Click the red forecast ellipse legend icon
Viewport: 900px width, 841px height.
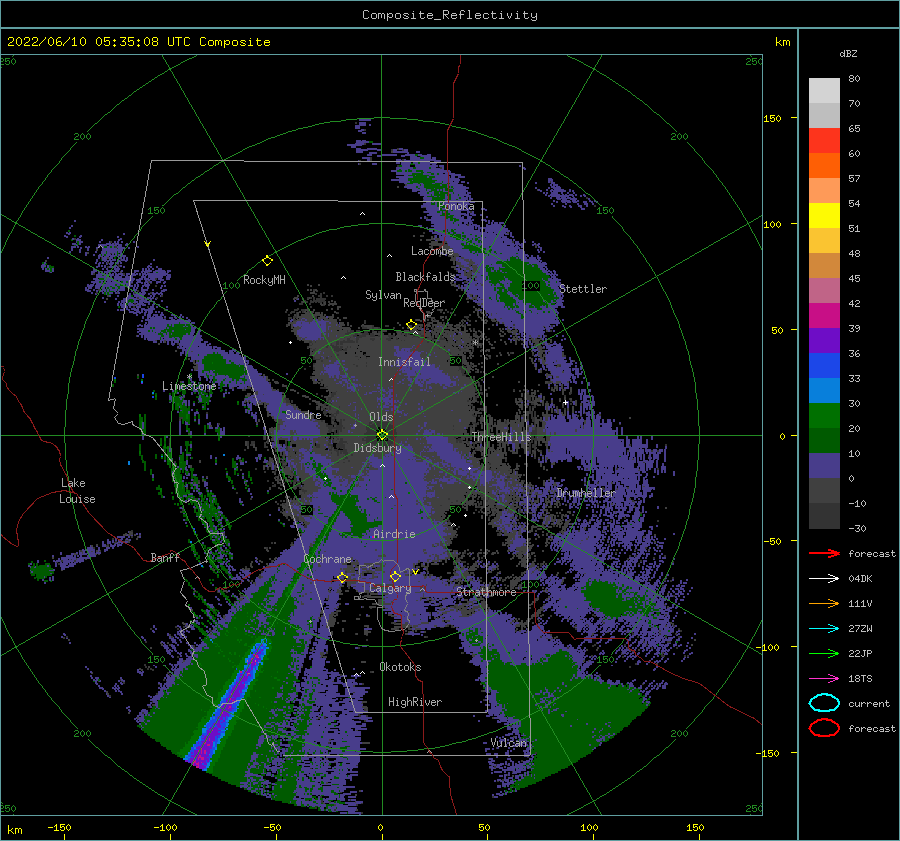point(824,728)
